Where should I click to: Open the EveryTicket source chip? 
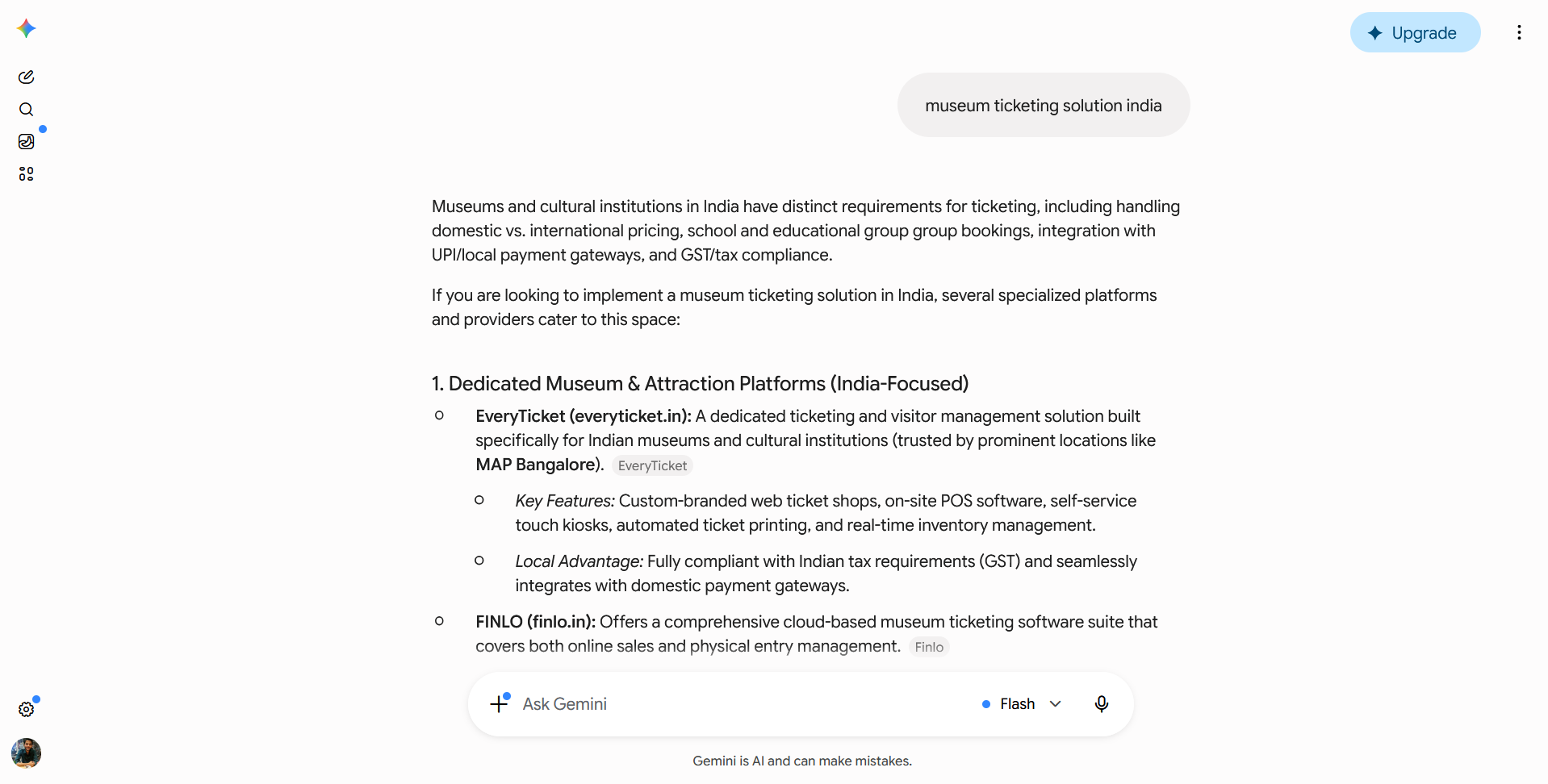(x=652, y=465)
